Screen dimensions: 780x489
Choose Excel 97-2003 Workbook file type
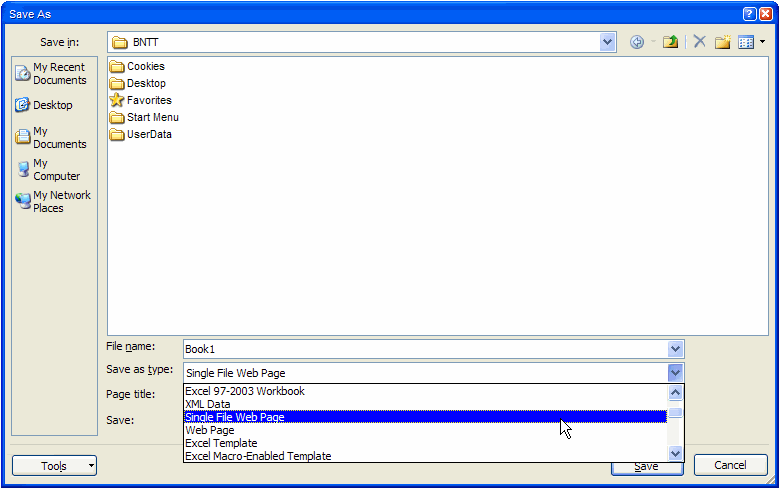click(245, 391)
